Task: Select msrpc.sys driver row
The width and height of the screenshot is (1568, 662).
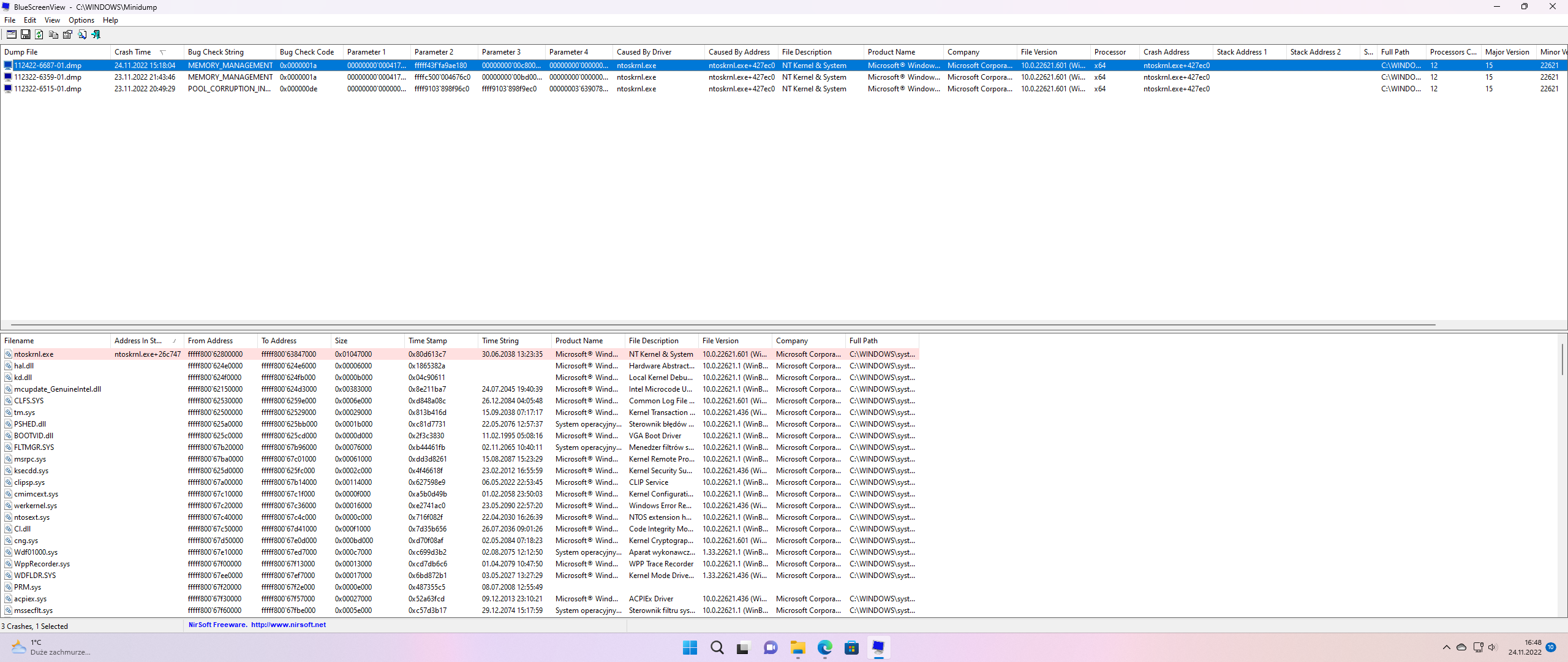Action: [459, 459]
